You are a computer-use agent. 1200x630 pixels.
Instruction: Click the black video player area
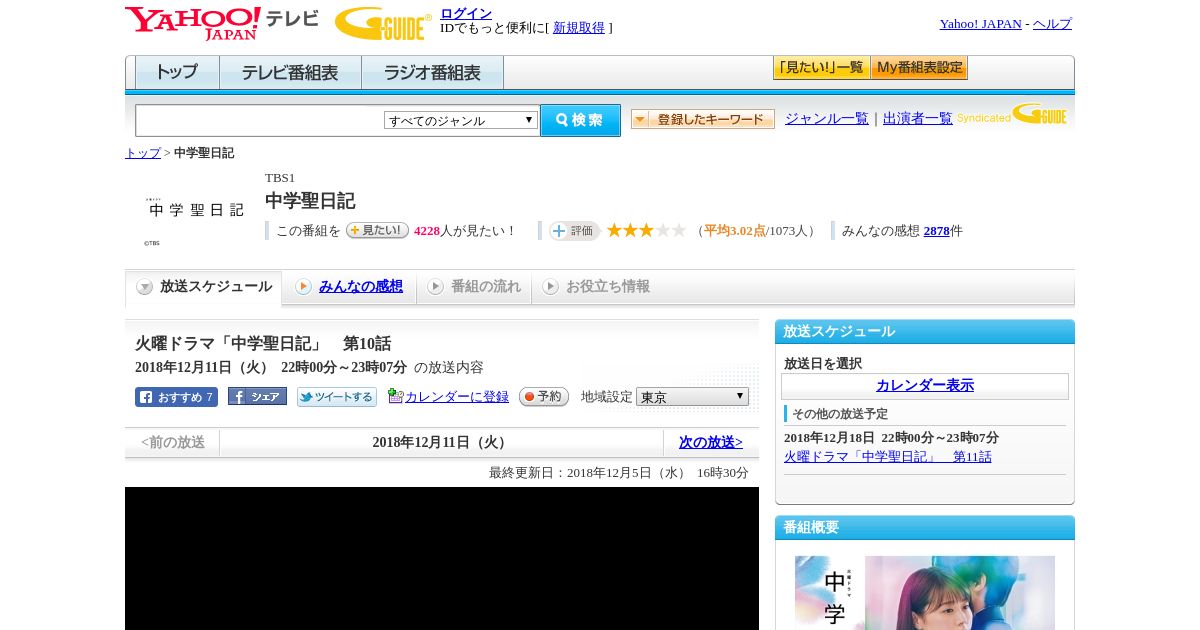click(442, 558)
